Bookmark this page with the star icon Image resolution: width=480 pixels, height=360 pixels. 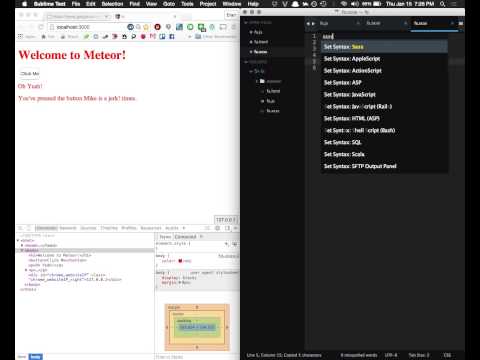point(146,27)
